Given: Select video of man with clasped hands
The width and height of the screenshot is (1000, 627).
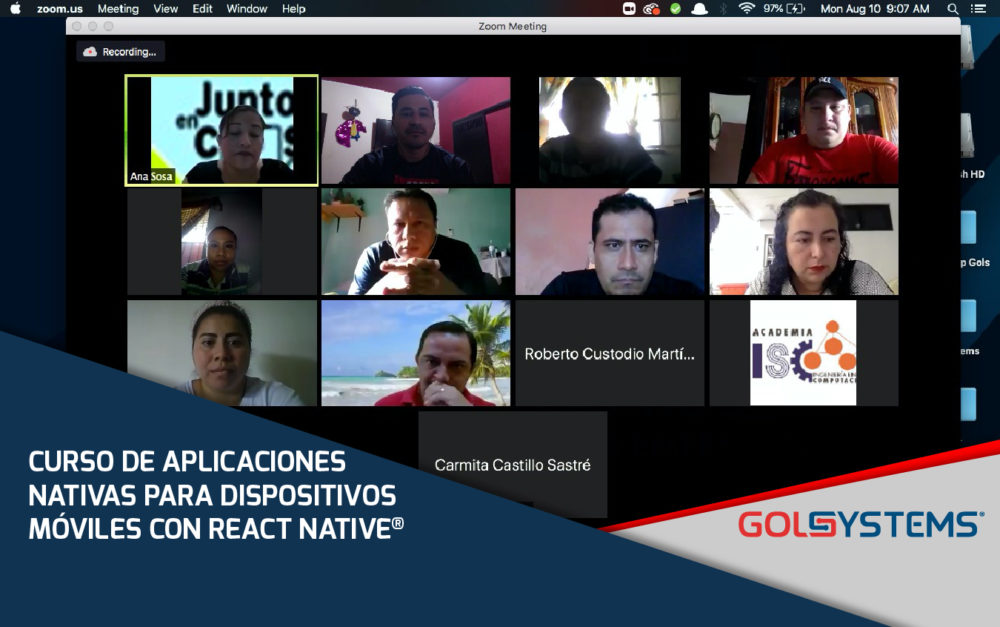Looking at the screenshot, I should (416, 242).
